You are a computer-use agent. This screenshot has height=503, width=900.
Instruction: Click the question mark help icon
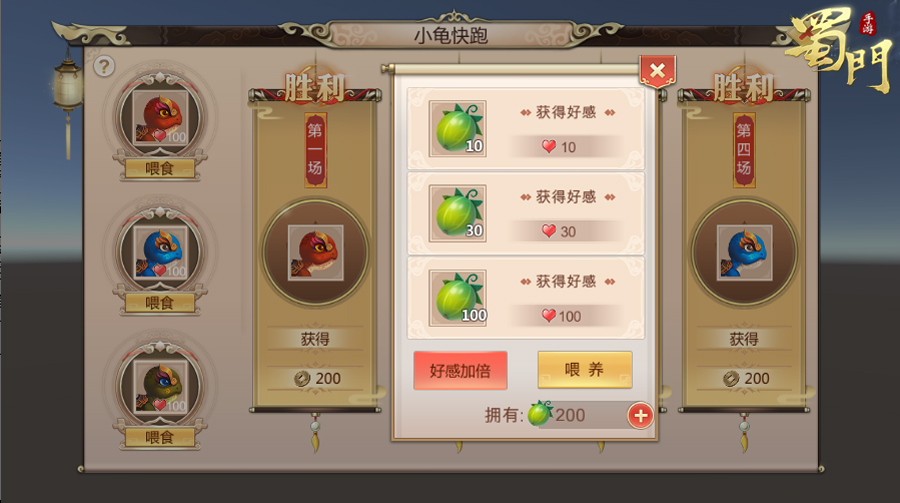pos(104,67)
